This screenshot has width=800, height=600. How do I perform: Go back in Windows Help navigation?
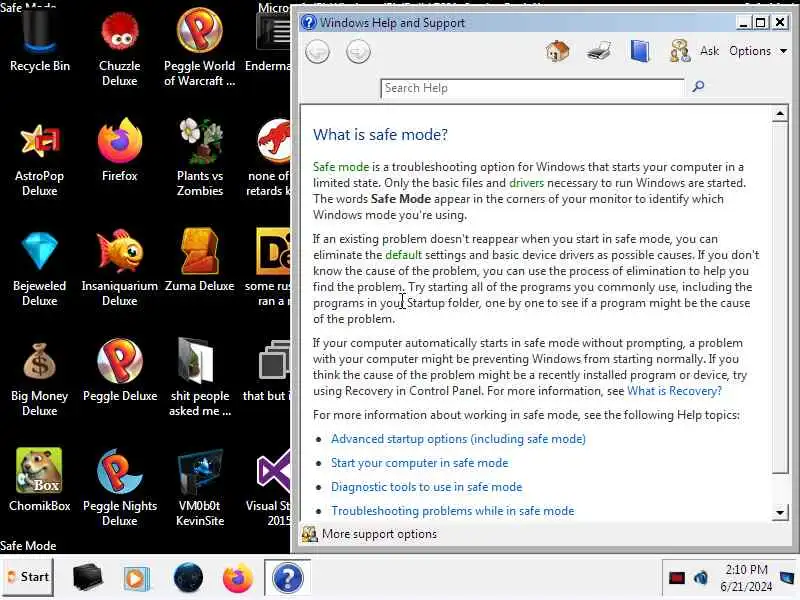point(317,52)
